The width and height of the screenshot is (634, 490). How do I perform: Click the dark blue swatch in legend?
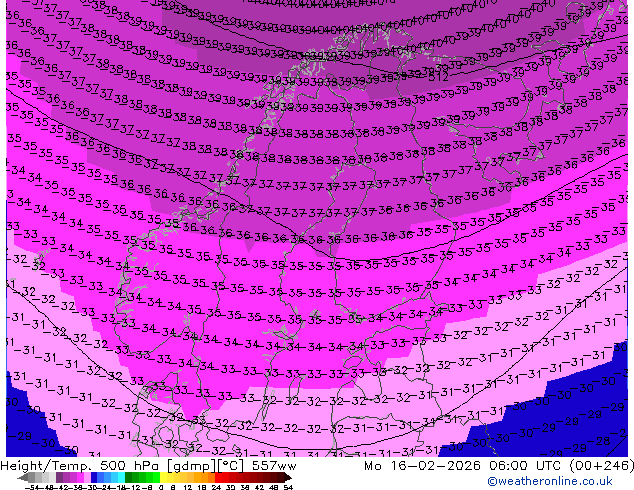pyautogui.click(x=94, y=478)
